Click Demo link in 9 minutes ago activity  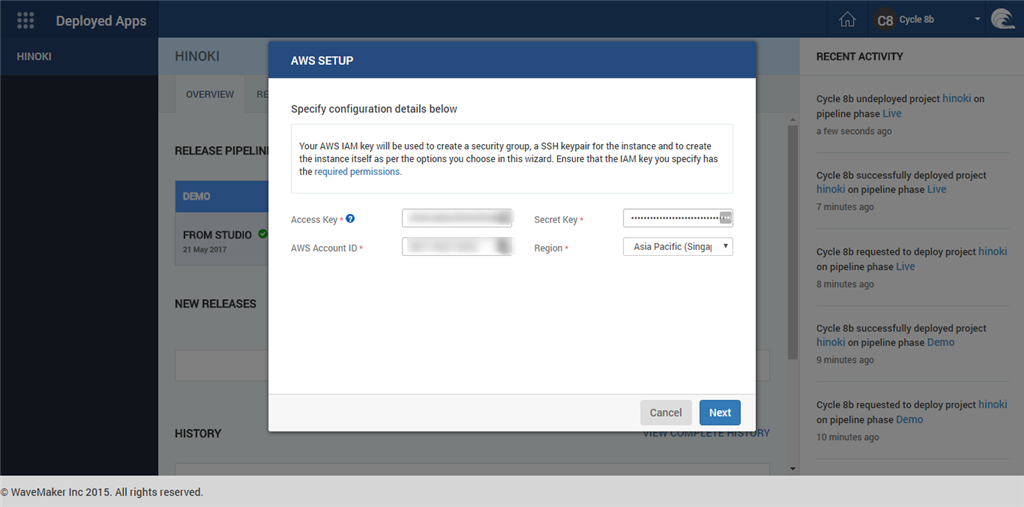pyautogui.click(x=940, y=342)
